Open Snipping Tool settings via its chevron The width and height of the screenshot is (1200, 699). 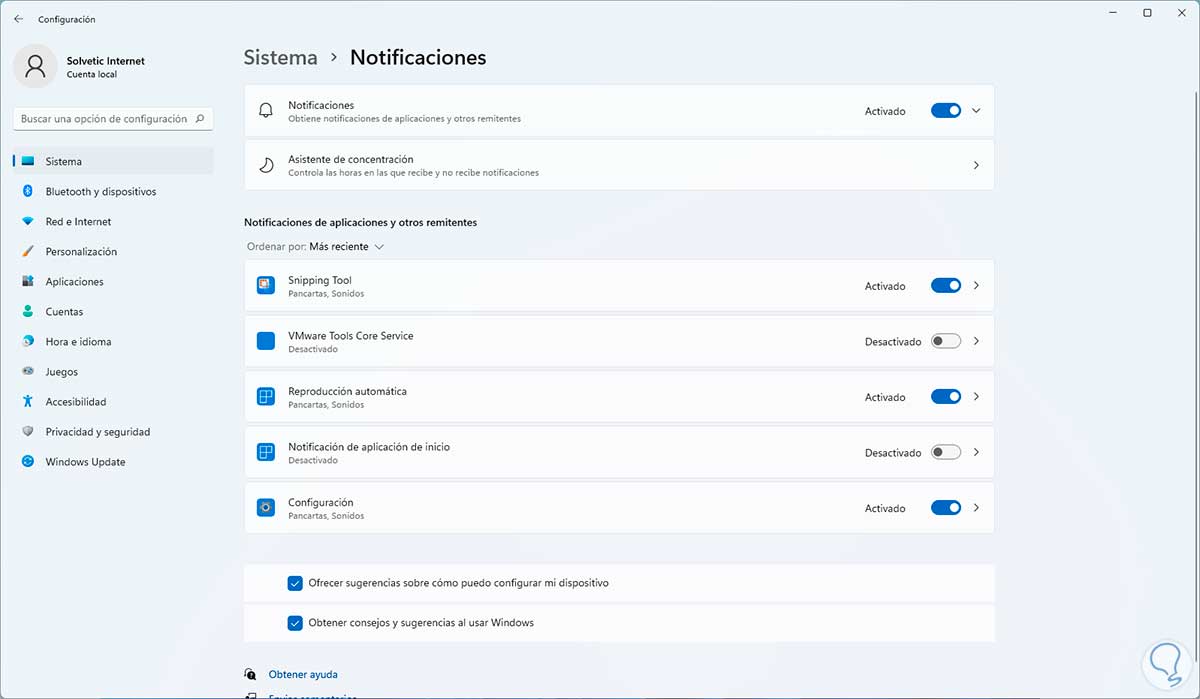(x=976, y=286)
